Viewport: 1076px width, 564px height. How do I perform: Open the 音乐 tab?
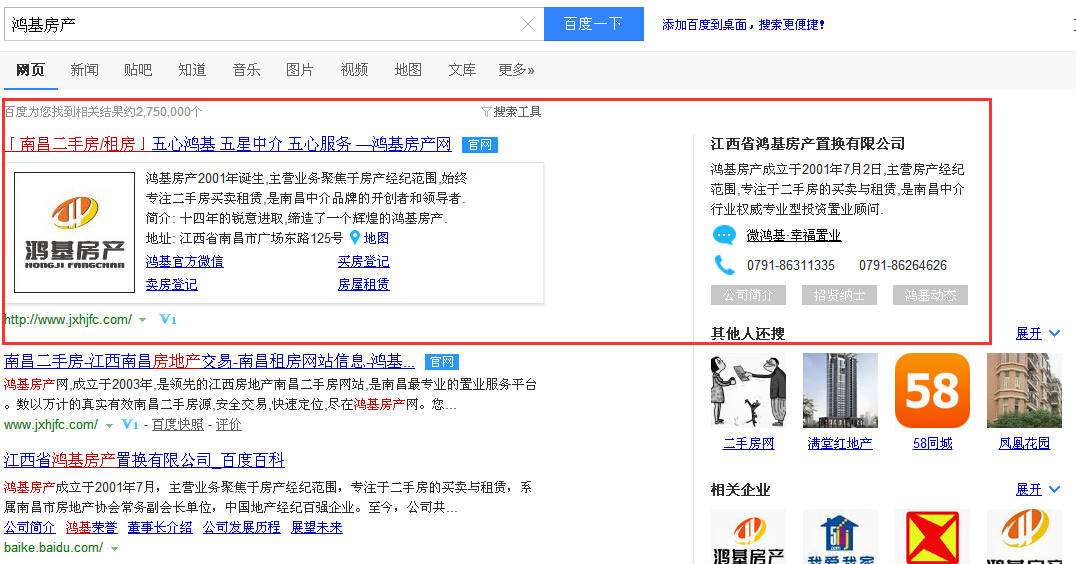246,69
